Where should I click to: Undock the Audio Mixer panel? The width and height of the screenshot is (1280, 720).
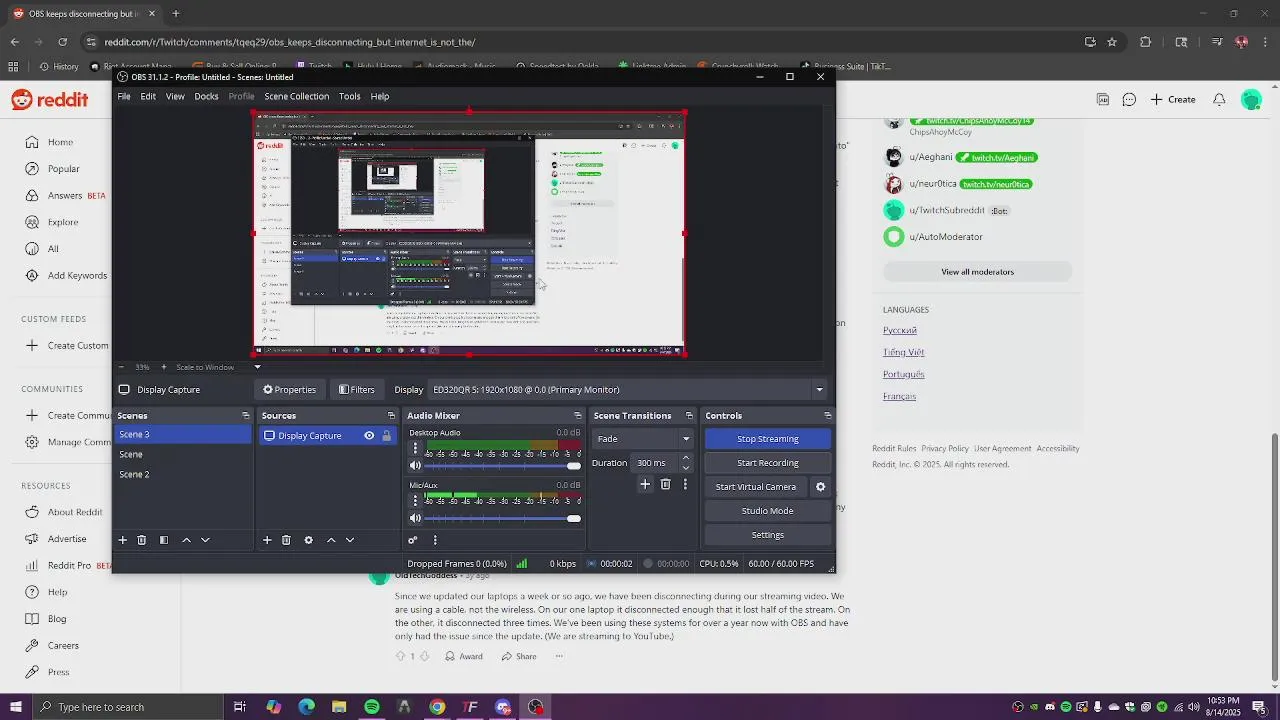(577, 416)
